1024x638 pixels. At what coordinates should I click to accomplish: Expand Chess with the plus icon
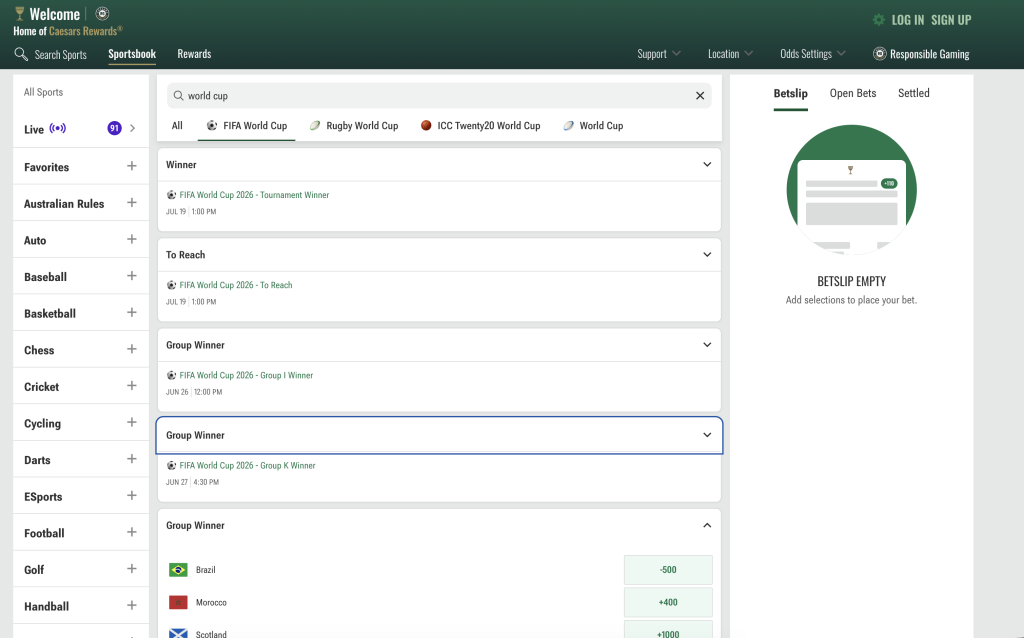click(x=131, y=349)
